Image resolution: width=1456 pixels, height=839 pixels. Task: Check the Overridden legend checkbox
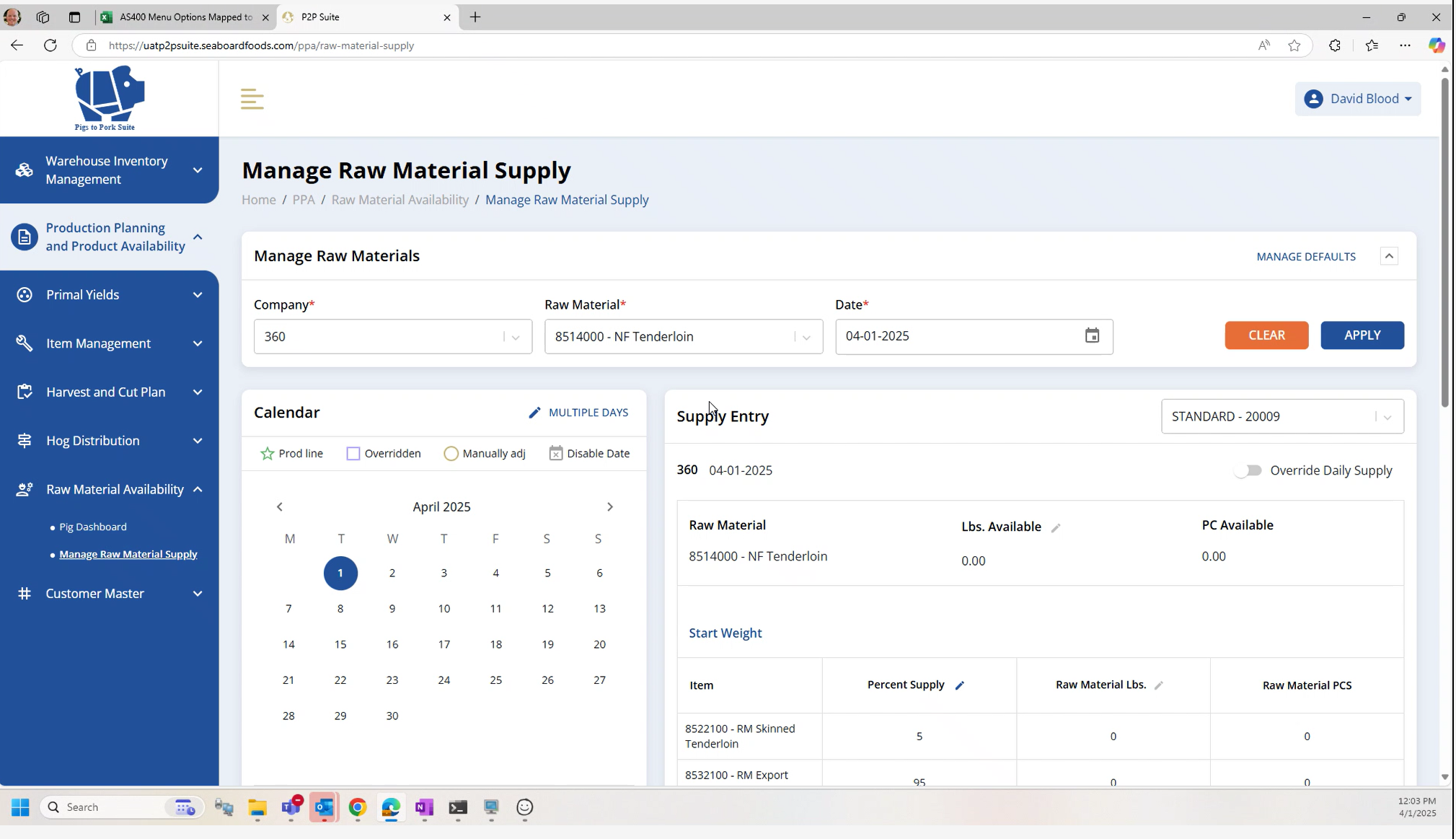tap(353, 454)
